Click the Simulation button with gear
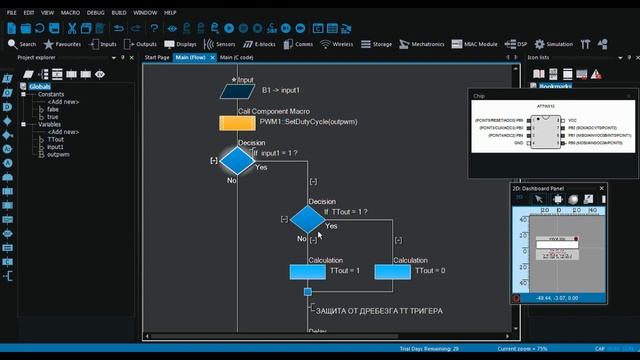This screenshot has width=640, height=360. pos(553,44)
